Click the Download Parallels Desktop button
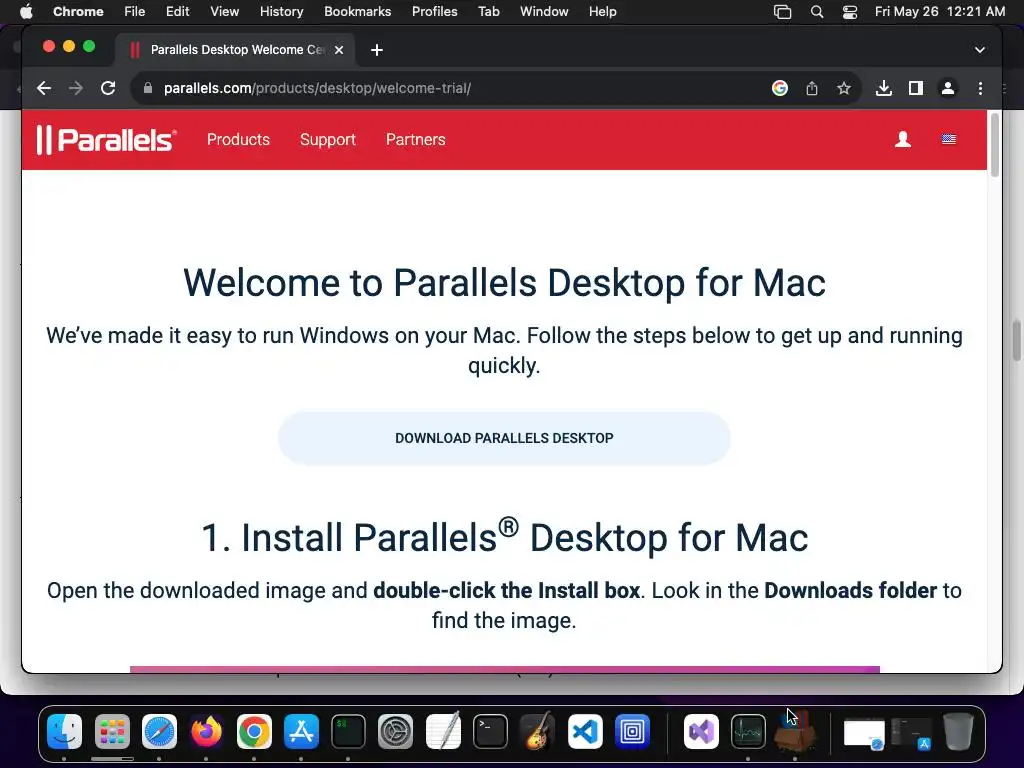The width and height of the screenshot is (1024, 768). (x=504, y=438)
